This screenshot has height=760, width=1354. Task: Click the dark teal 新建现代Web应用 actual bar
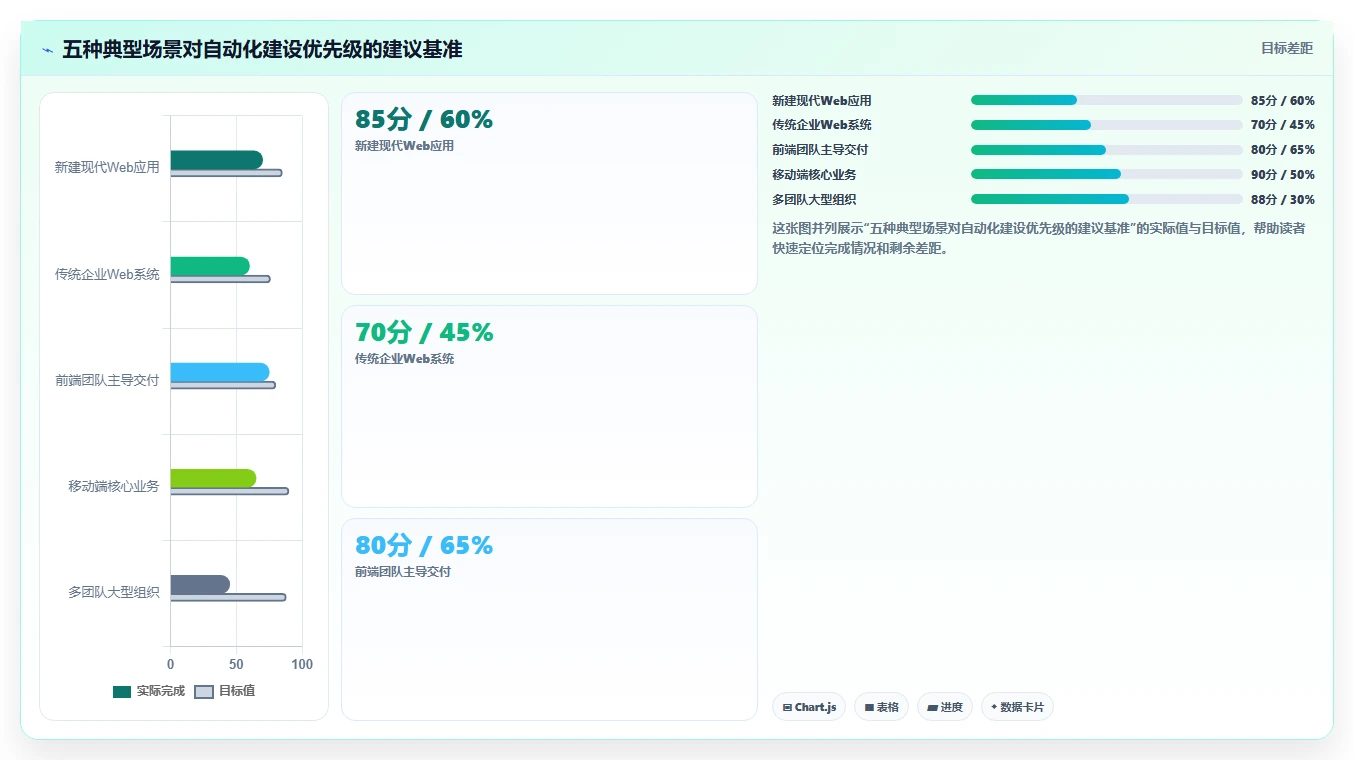point(216,160)
